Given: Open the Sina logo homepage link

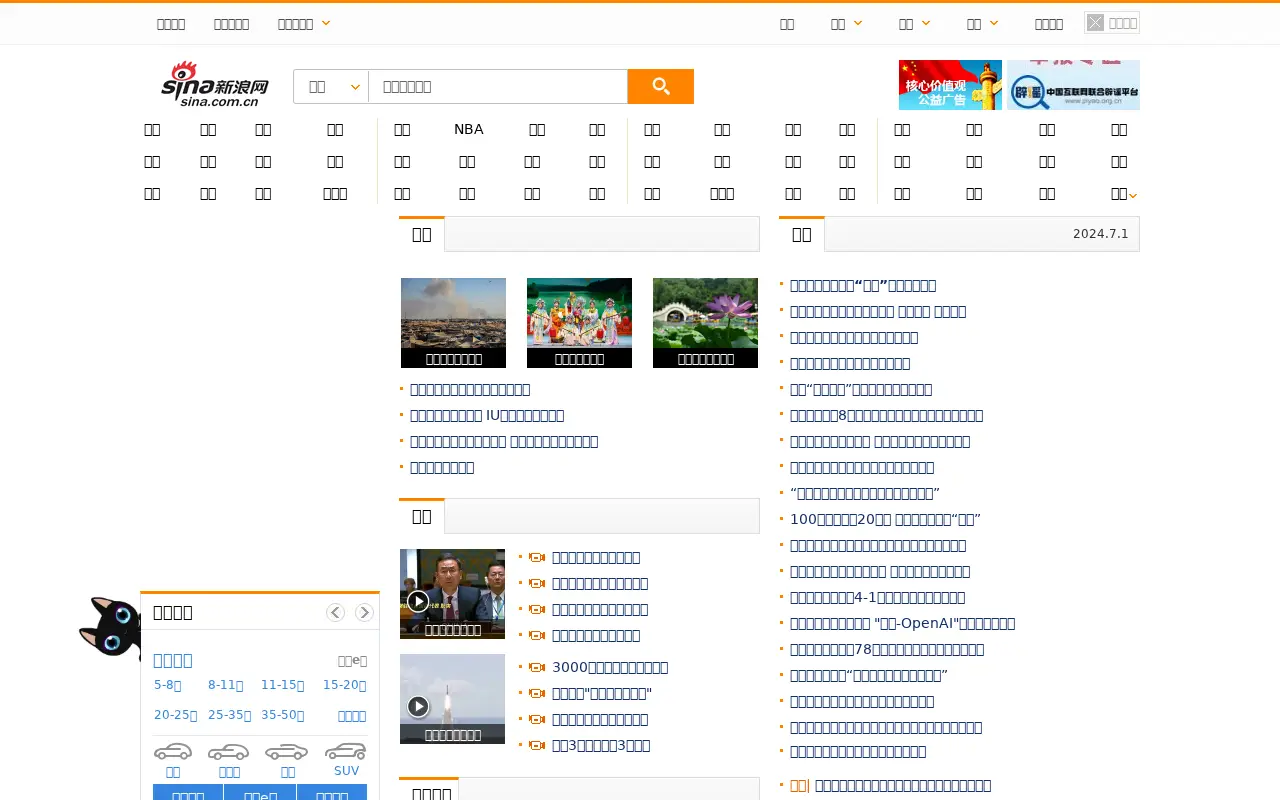Looking at the screenshot, I should pos(215,84).
